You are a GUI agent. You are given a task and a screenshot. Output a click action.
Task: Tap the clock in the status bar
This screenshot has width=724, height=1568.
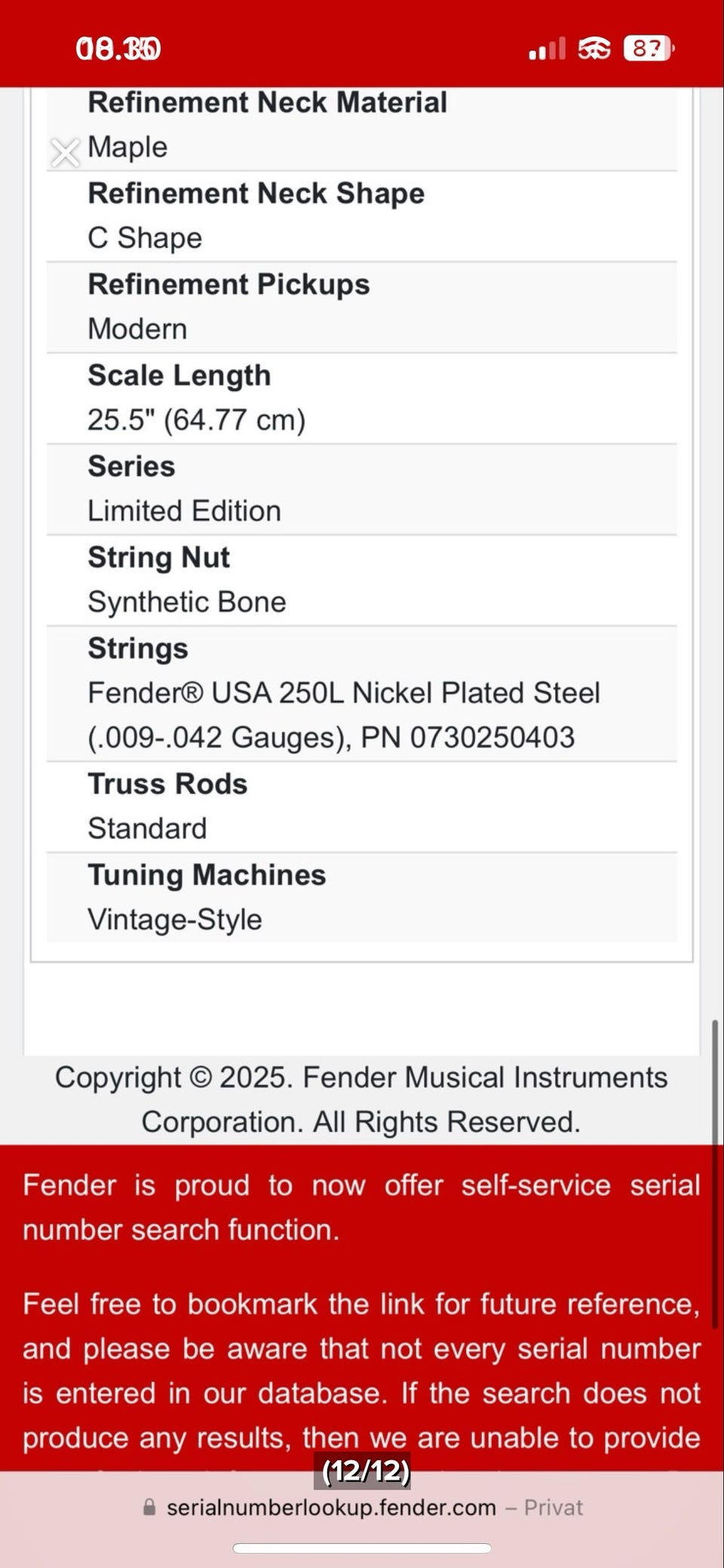(118, 49)
